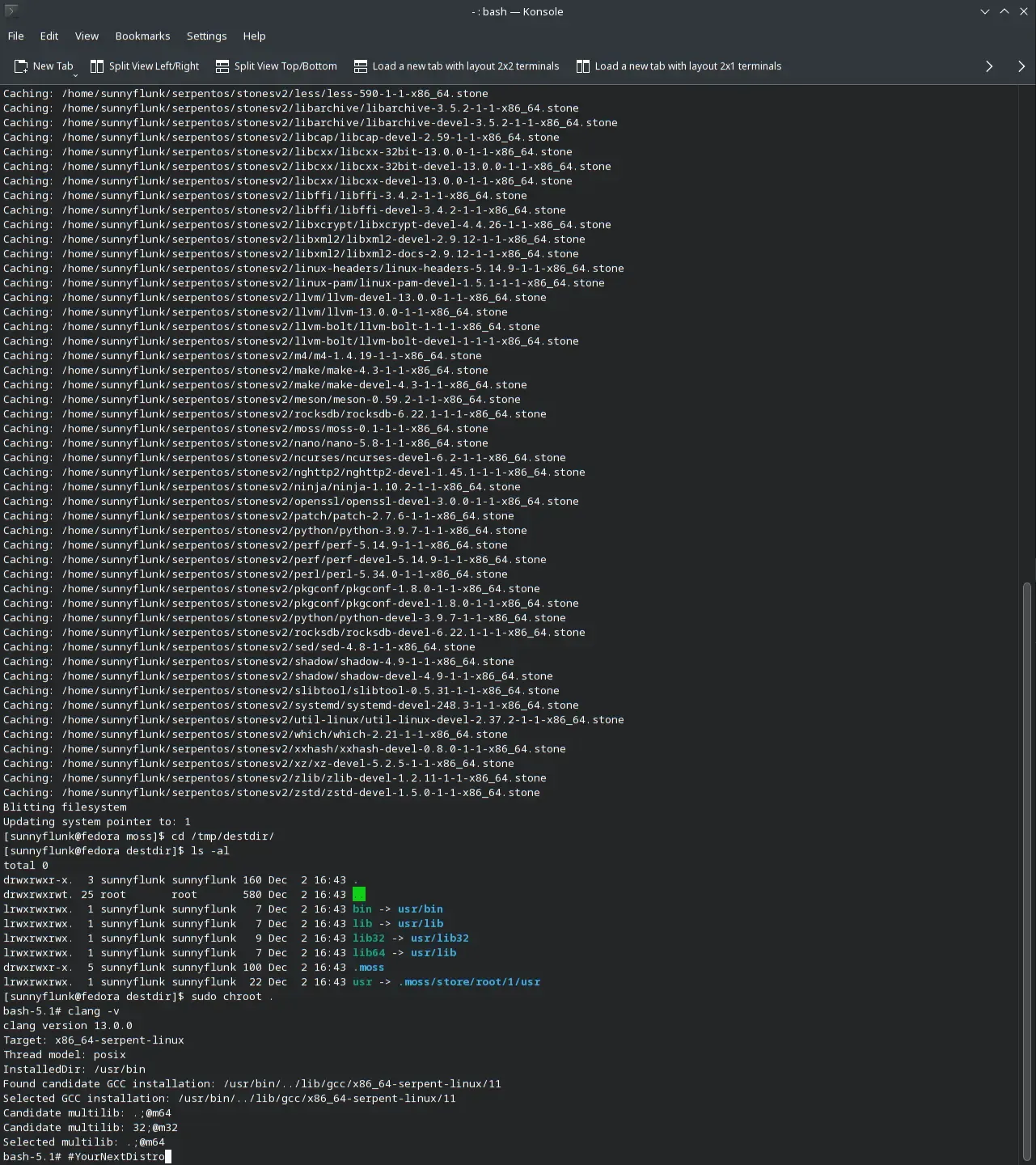1036x1165 pixels.
Task: Click "Updating system pointer to: 1" line
Action: (97, 822)
